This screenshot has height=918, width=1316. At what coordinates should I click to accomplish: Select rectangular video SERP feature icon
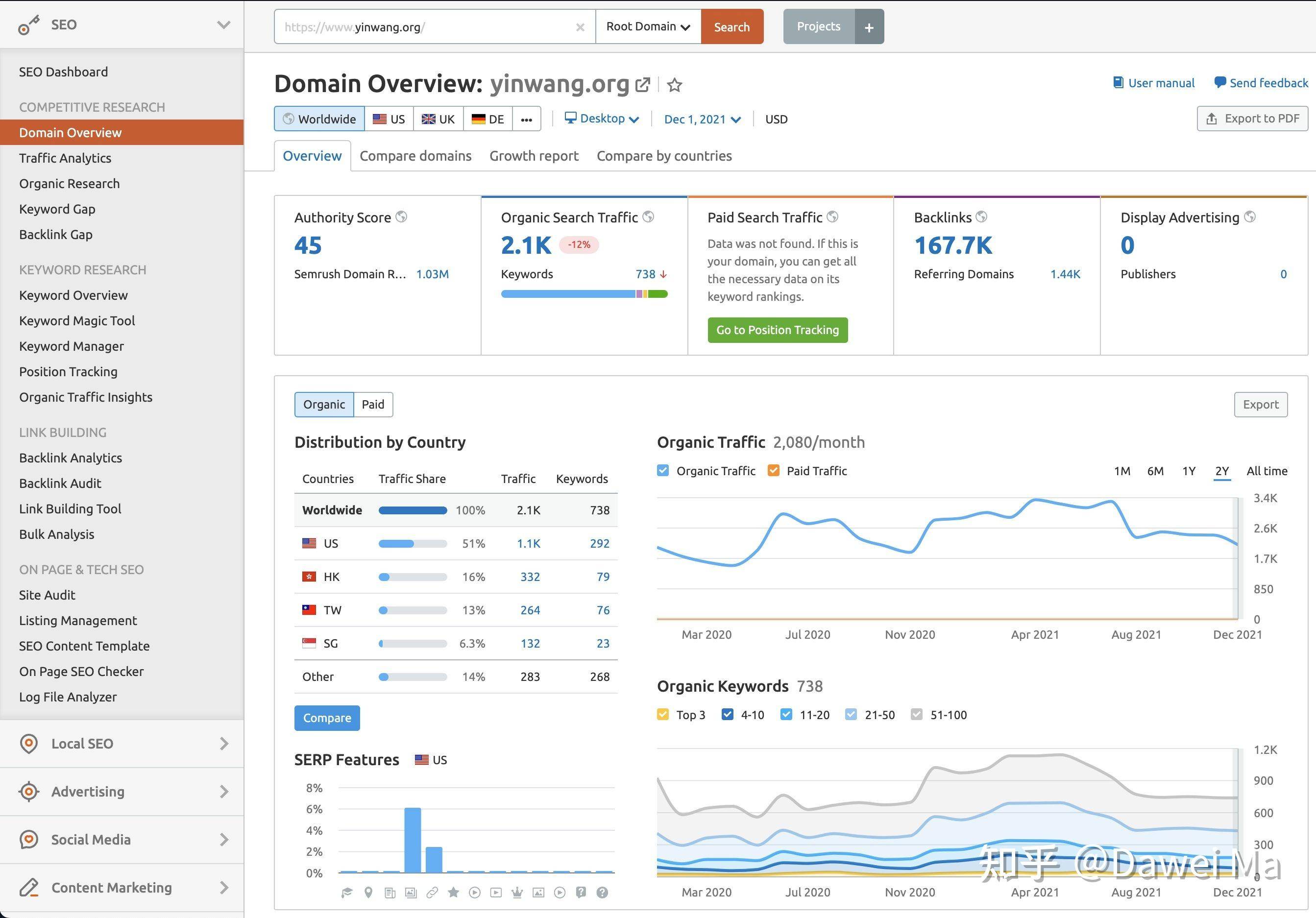pos(496,892)
